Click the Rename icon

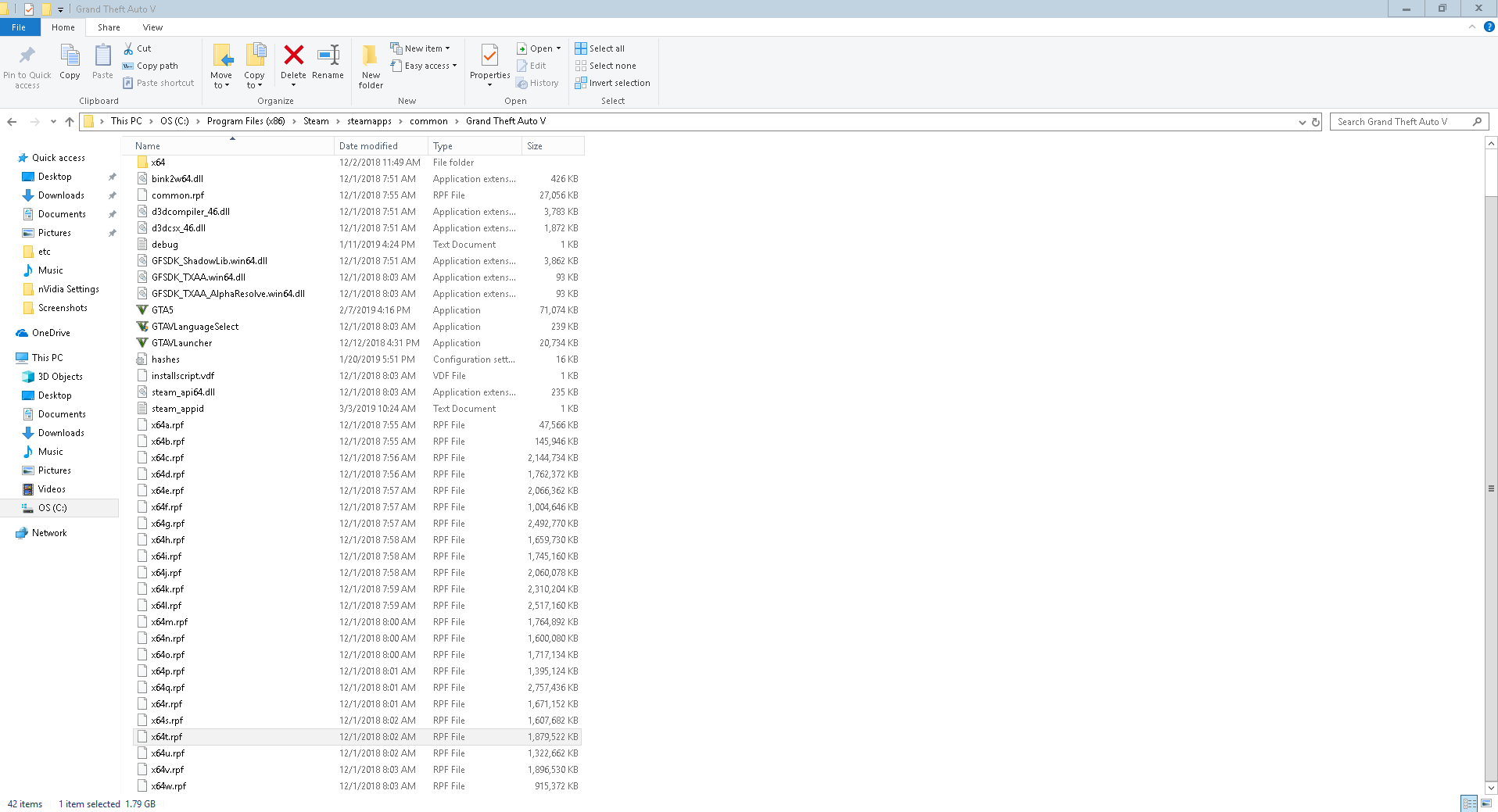pos(328,55)
